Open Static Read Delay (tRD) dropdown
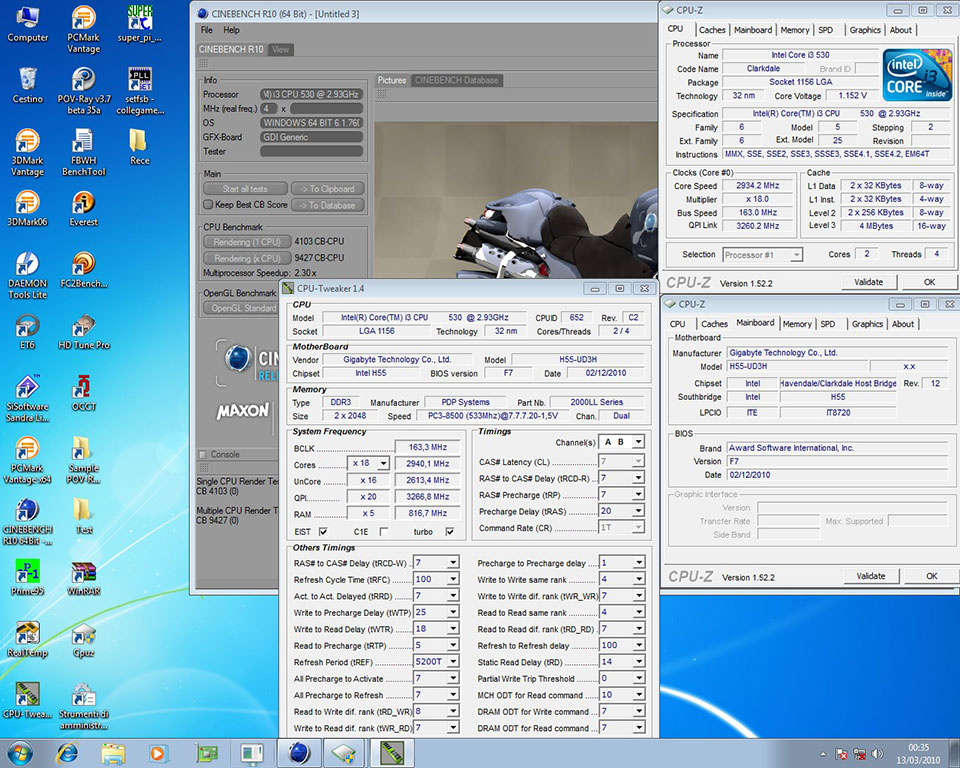The height and width of the screenshot is (768, 960). [639, 661]
